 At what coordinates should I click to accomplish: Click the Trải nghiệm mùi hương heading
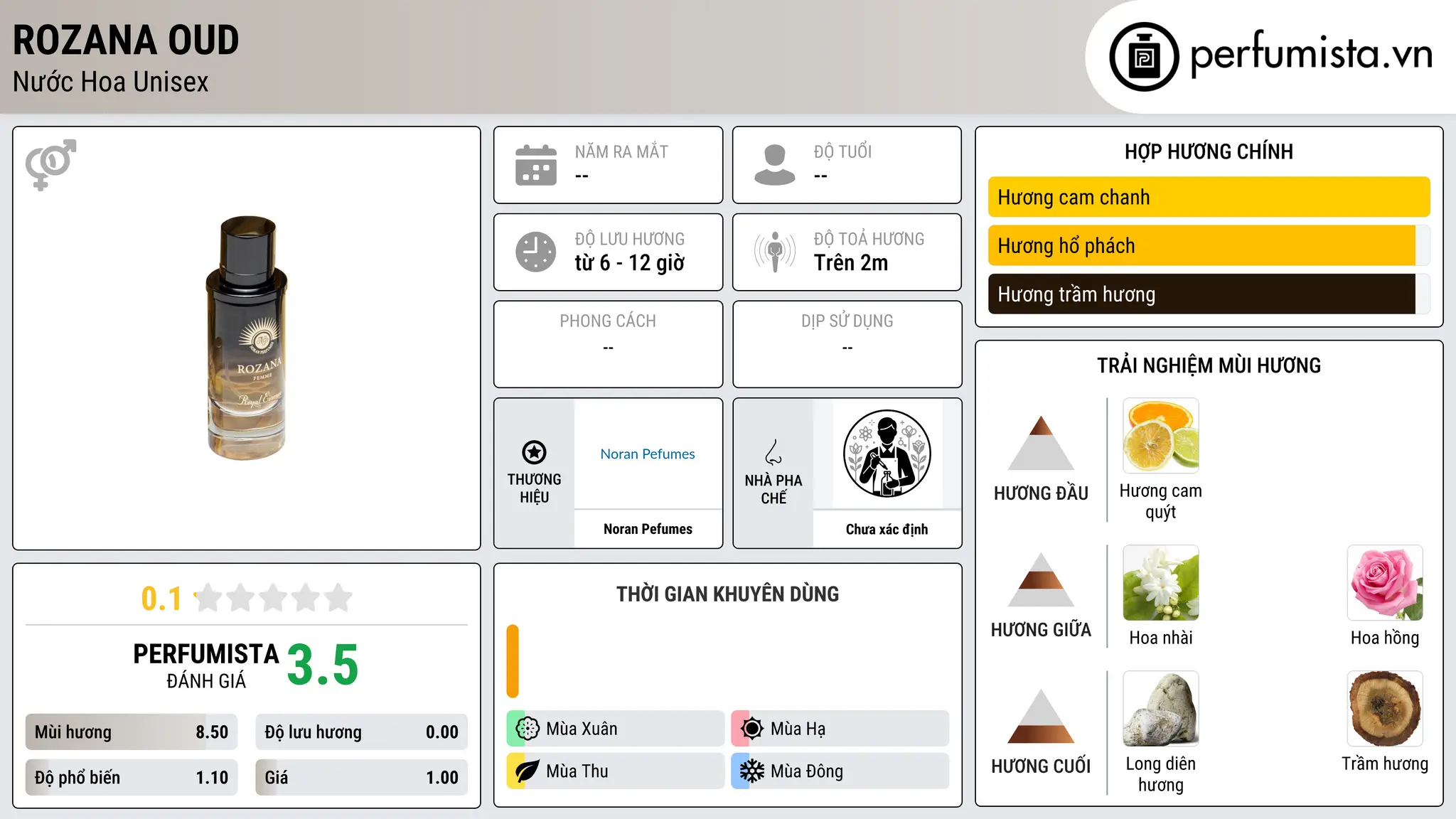tap(1209, 365)
